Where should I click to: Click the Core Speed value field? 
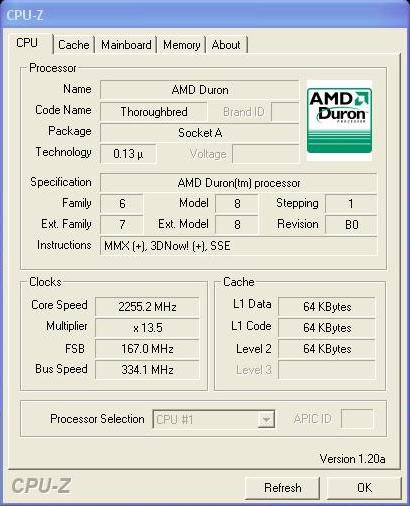click(147, 306)
